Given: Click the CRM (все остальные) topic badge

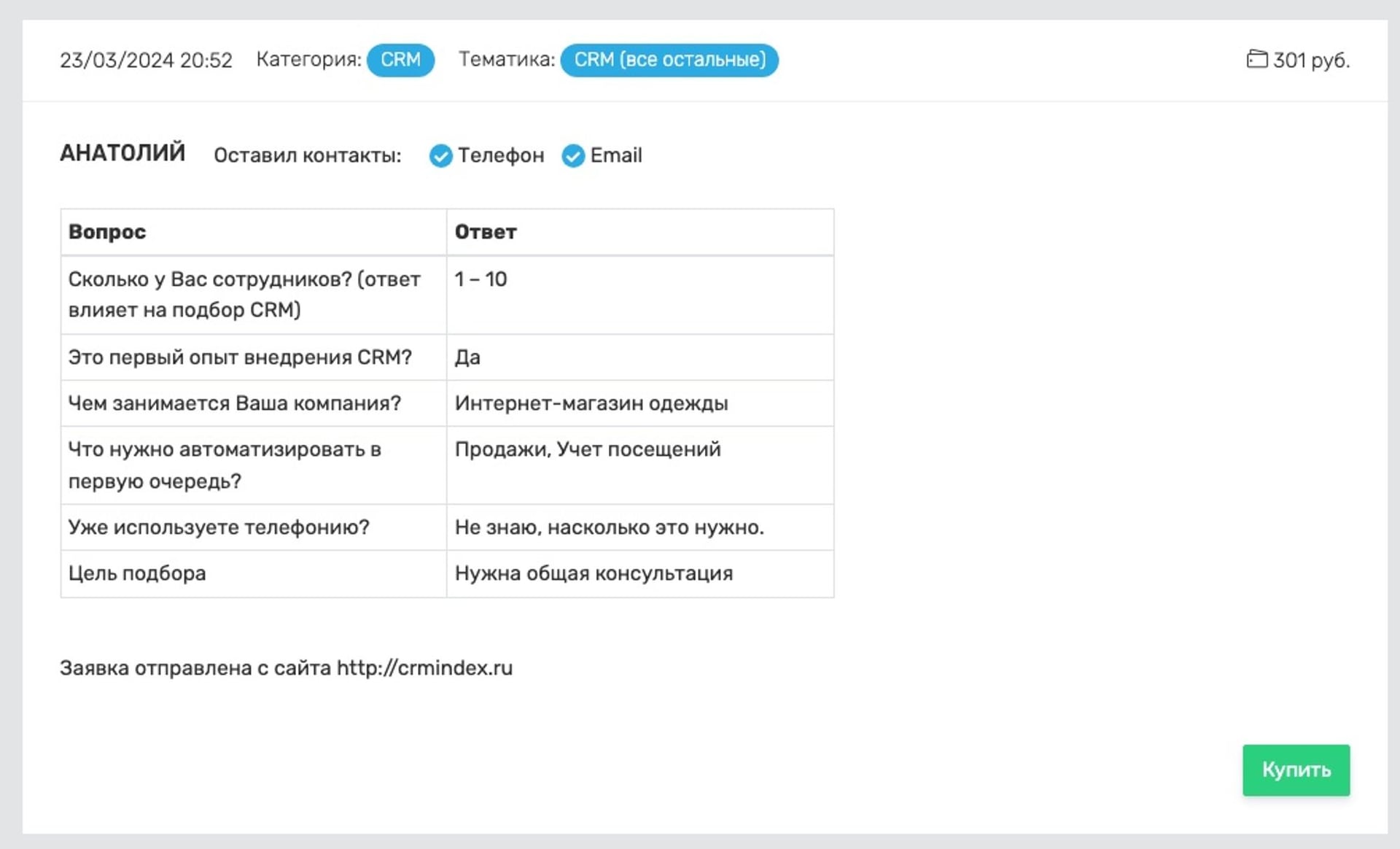Looking at the screenshot, I should [x=669, y=59].
